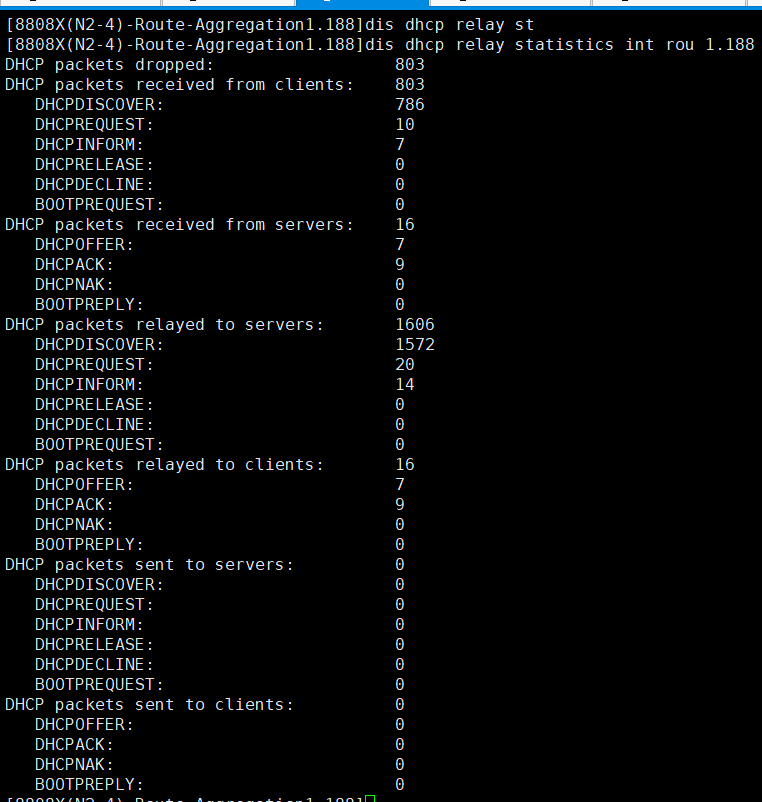Click "DHCP packets sent to servers" header
Image resolution: width=762 pixels, height=802 pixels.
point(150,564)
